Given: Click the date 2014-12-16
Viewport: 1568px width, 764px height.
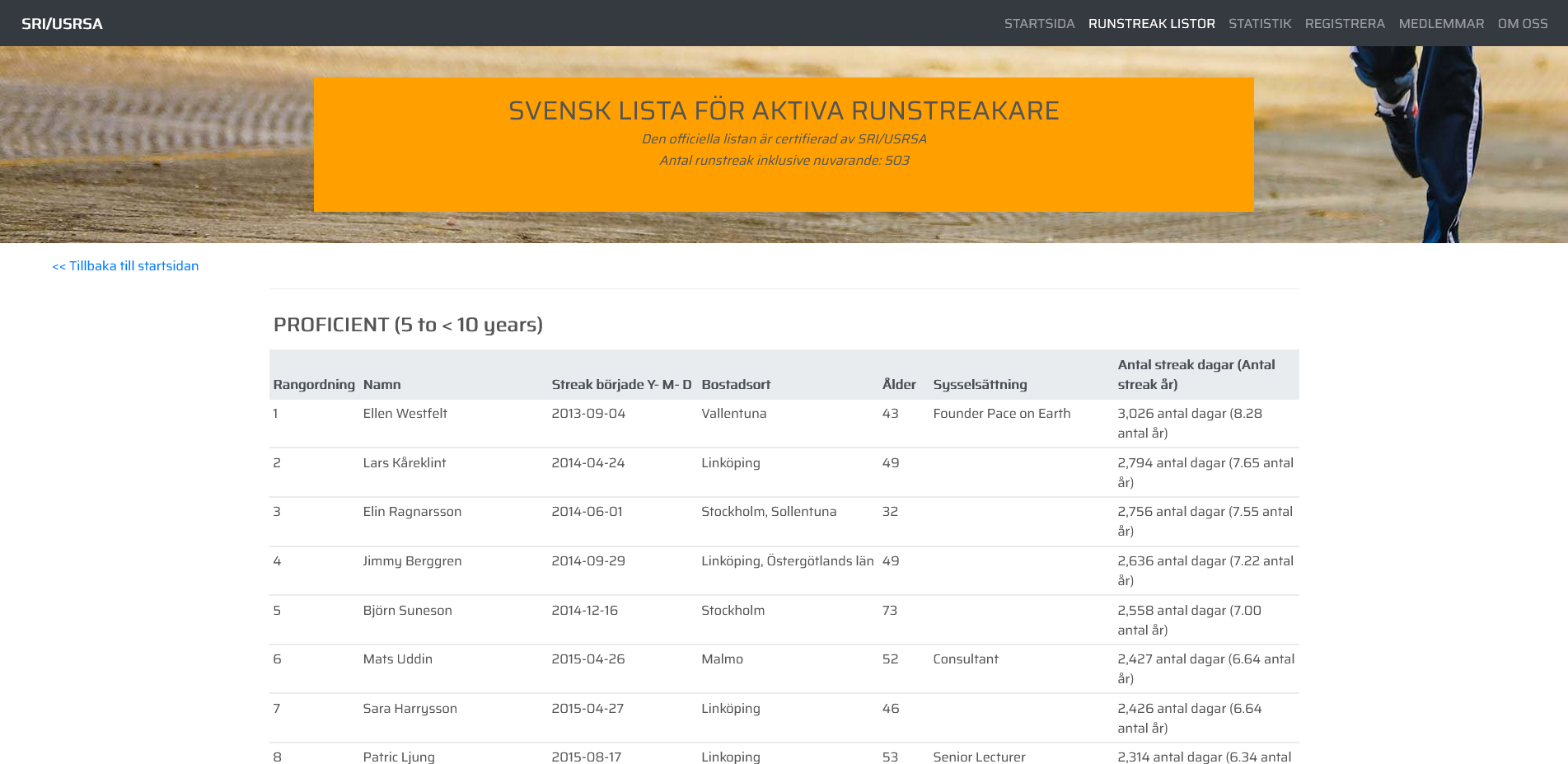Looking at the screenshot, I should click(x=584, y=610).
